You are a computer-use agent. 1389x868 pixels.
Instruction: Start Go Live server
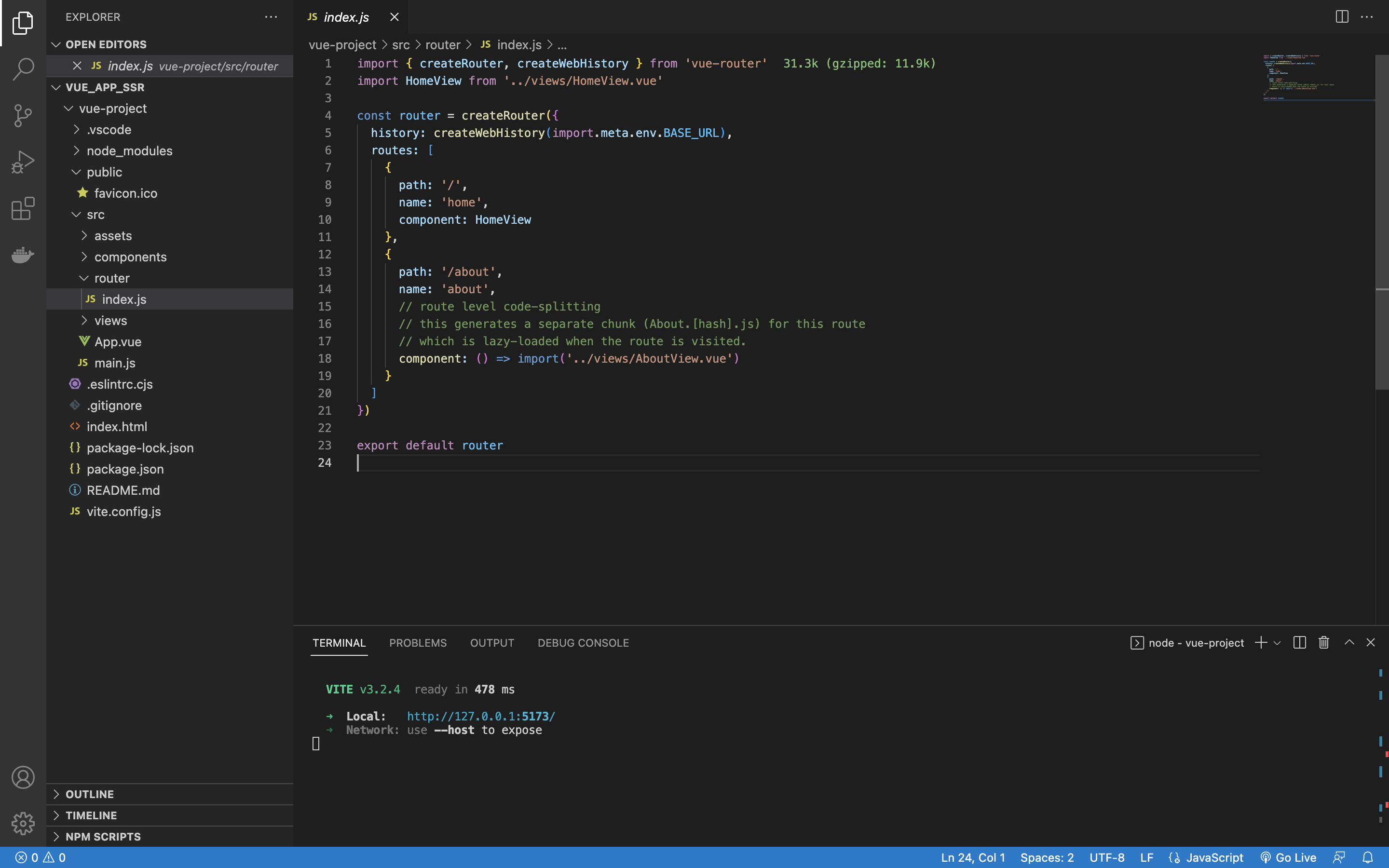point(1288,858)
